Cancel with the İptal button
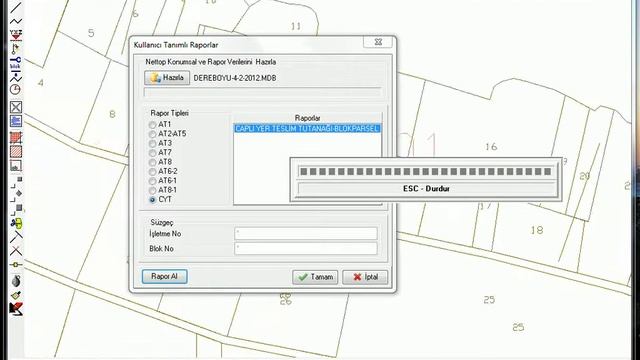The image size is (640, 360). (365, 277)
